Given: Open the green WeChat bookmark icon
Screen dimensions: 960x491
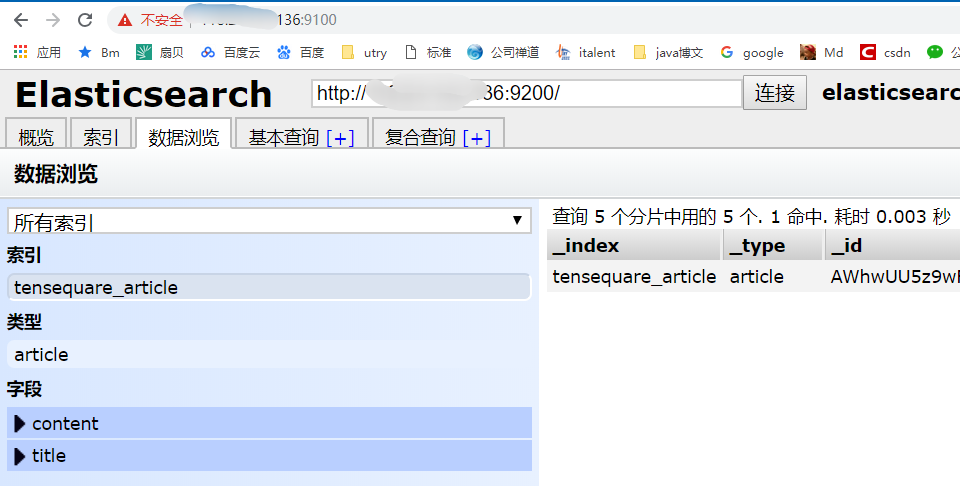Looking at the screenshot, I should 935,53.
